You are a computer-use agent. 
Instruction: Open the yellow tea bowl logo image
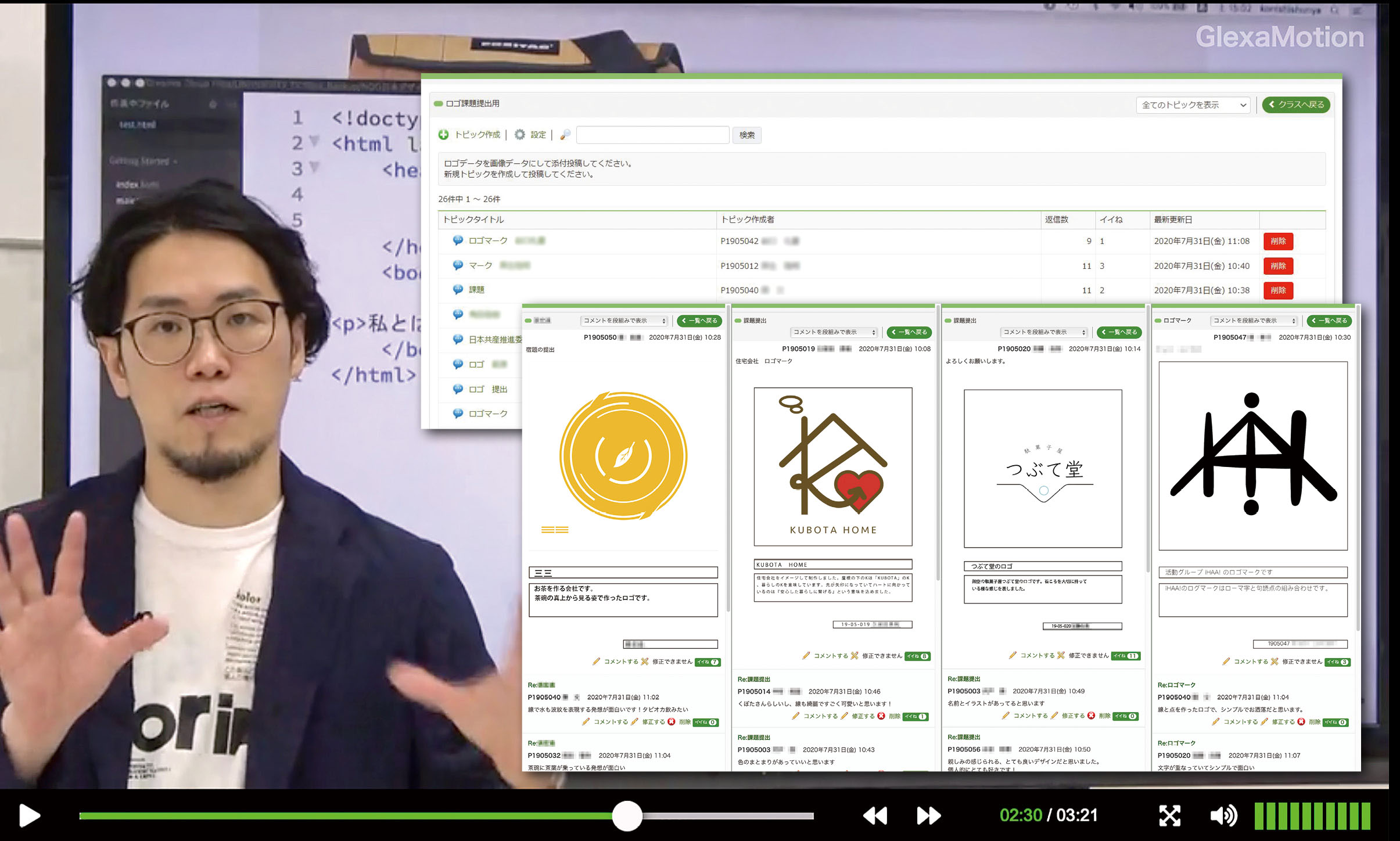[x=623, y=455]
